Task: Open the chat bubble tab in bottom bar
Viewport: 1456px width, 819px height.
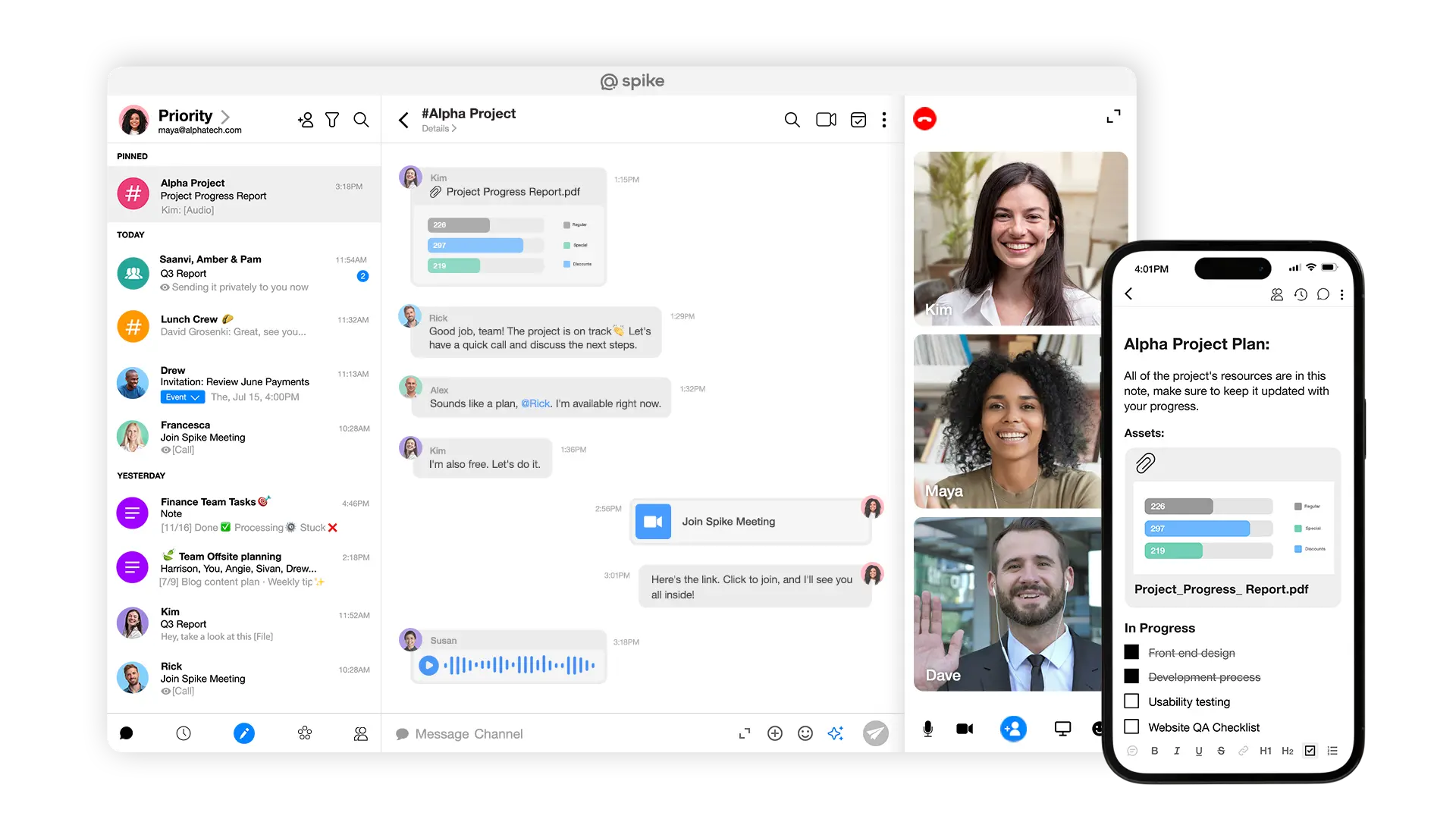Action: click(x=127, y=733)
